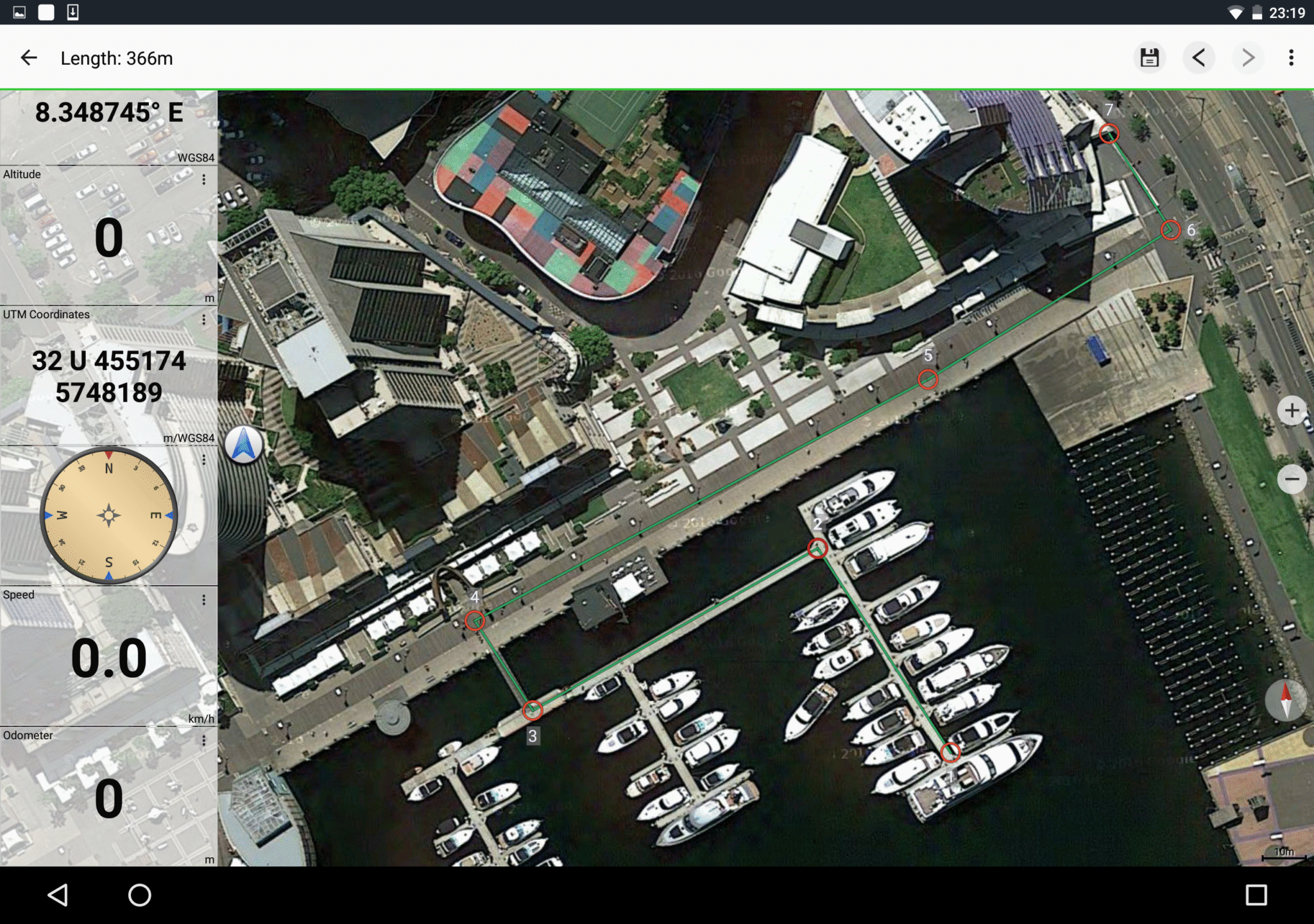Open the UTM Coordinates widget options menu
The width and height of the screenshot is (1314, 924).
(x=204, y=319)
